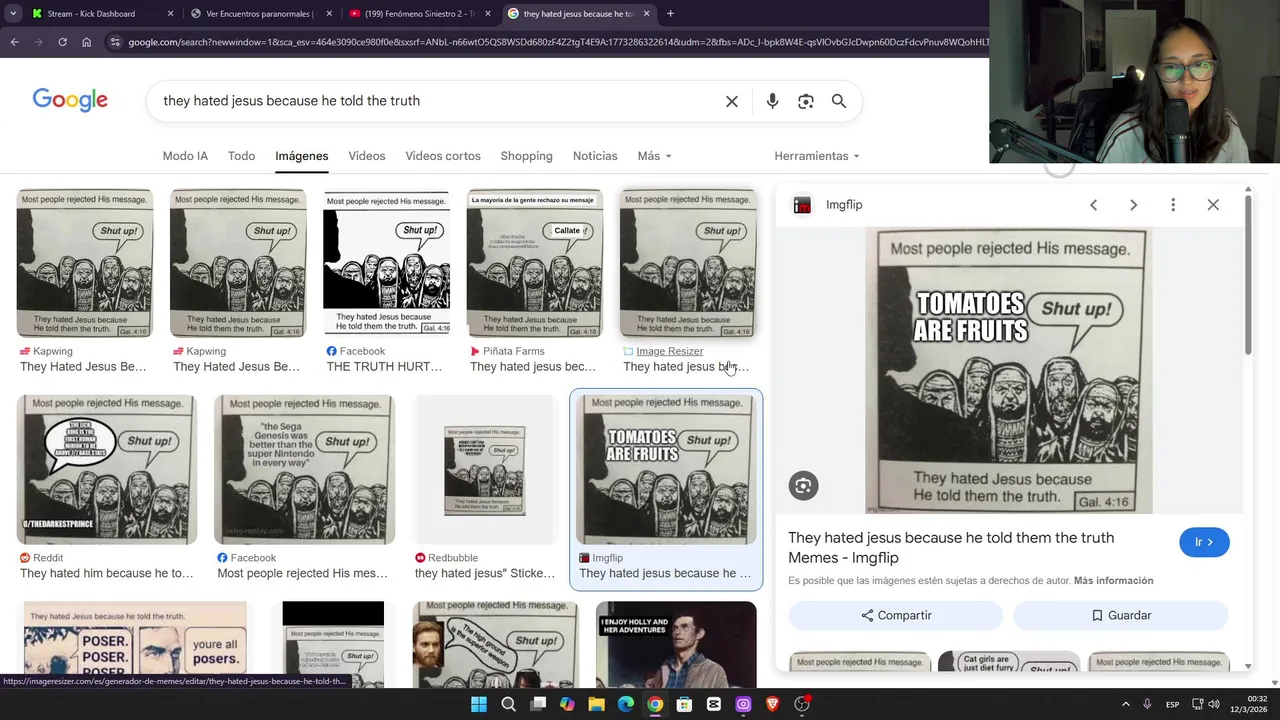This screenshot has height=720, width=1280.
Task: Switch to the Videos tab
Action: click(x=366, y=156)
